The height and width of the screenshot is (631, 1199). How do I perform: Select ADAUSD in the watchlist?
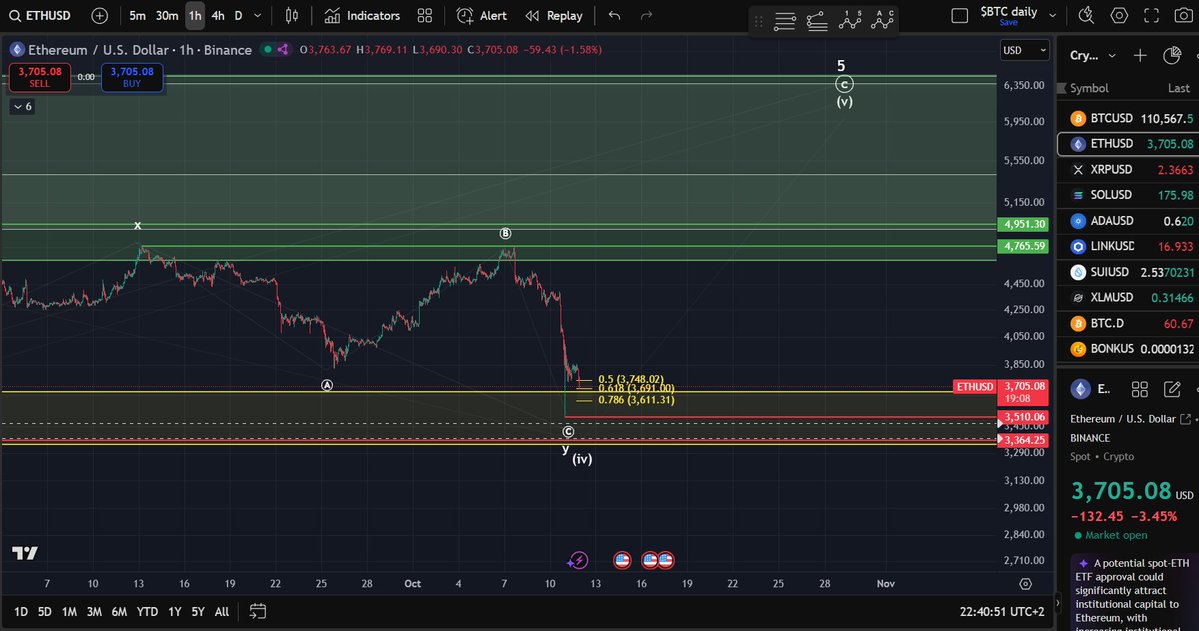tap(1129, 221)
